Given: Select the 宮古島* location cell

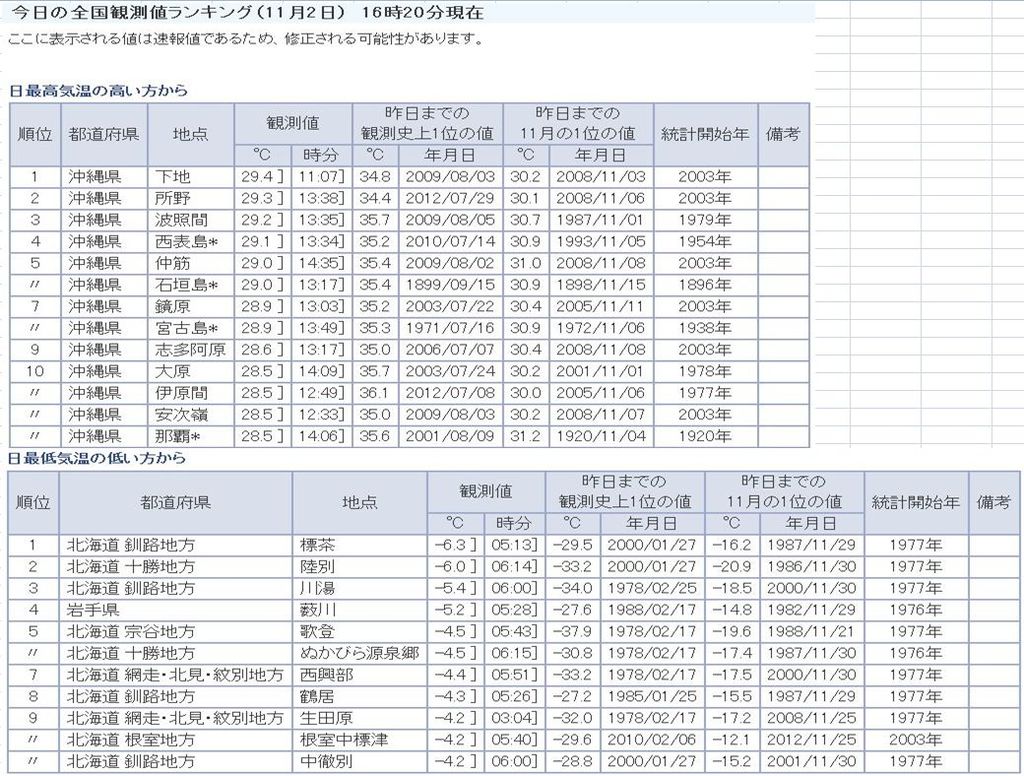Looking at the screenshot, I should point(191,327).
